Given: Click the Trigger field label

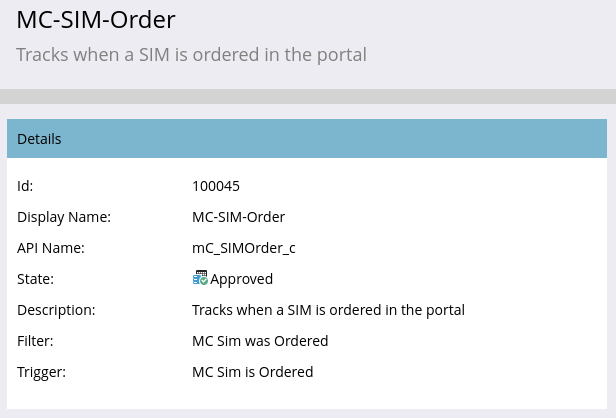Looking at the screenshot, I should [41, 372].
